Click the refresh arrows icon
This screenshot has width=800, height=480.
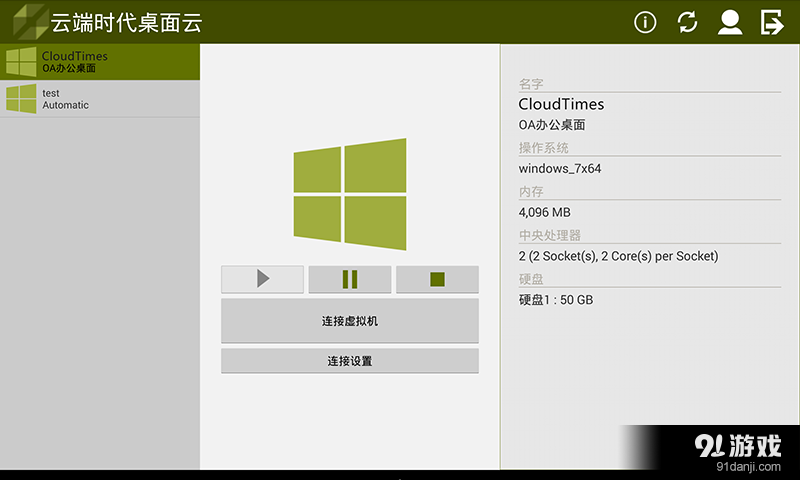[x=687, y=22]
